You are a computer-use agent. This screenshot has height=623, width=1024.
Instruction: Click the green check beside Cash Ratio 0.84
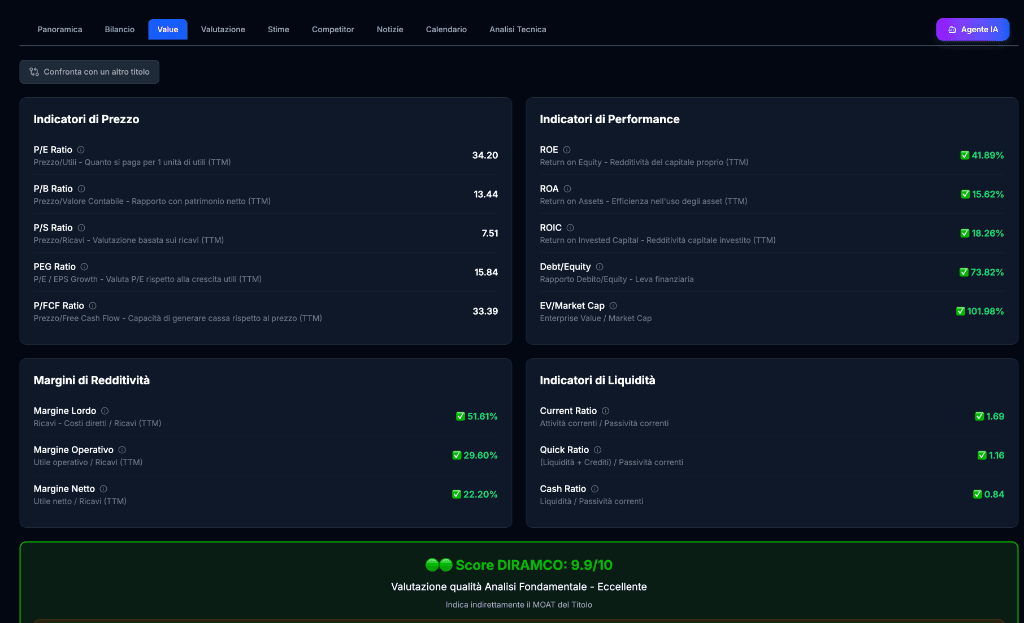977,494
